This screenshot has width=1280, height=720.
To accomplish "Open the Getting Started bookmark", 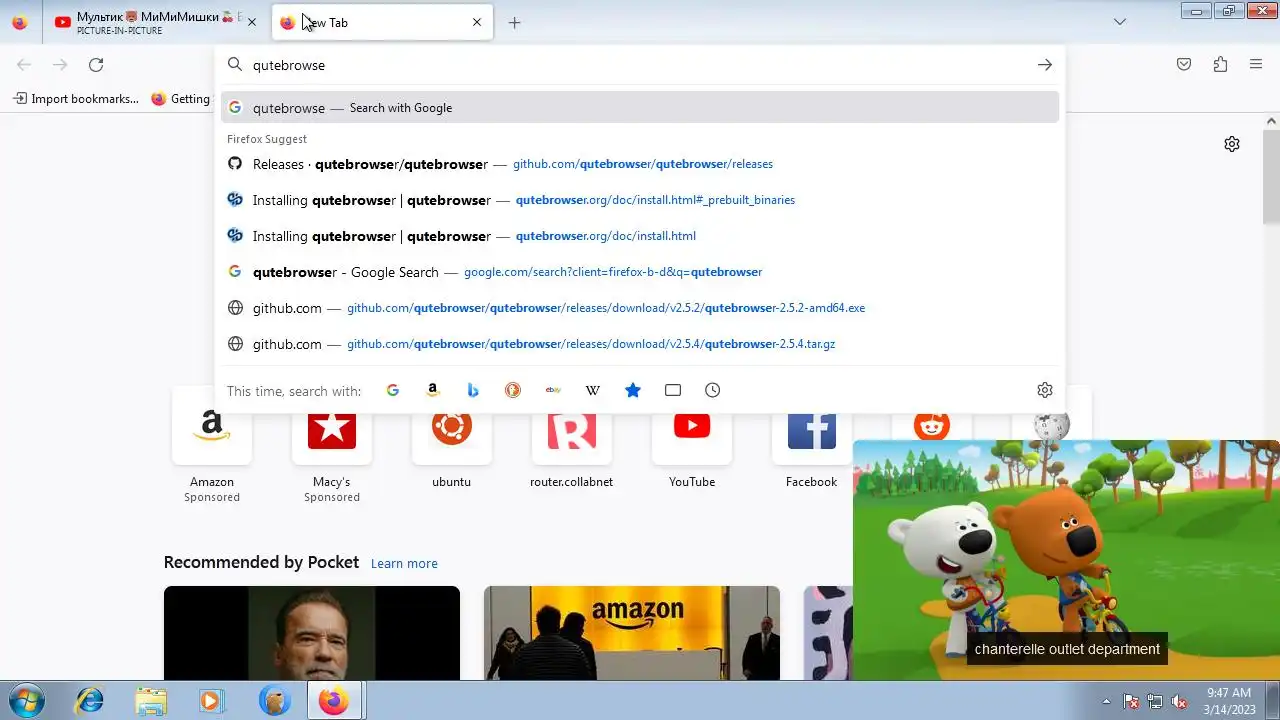I will coord(181,99).
